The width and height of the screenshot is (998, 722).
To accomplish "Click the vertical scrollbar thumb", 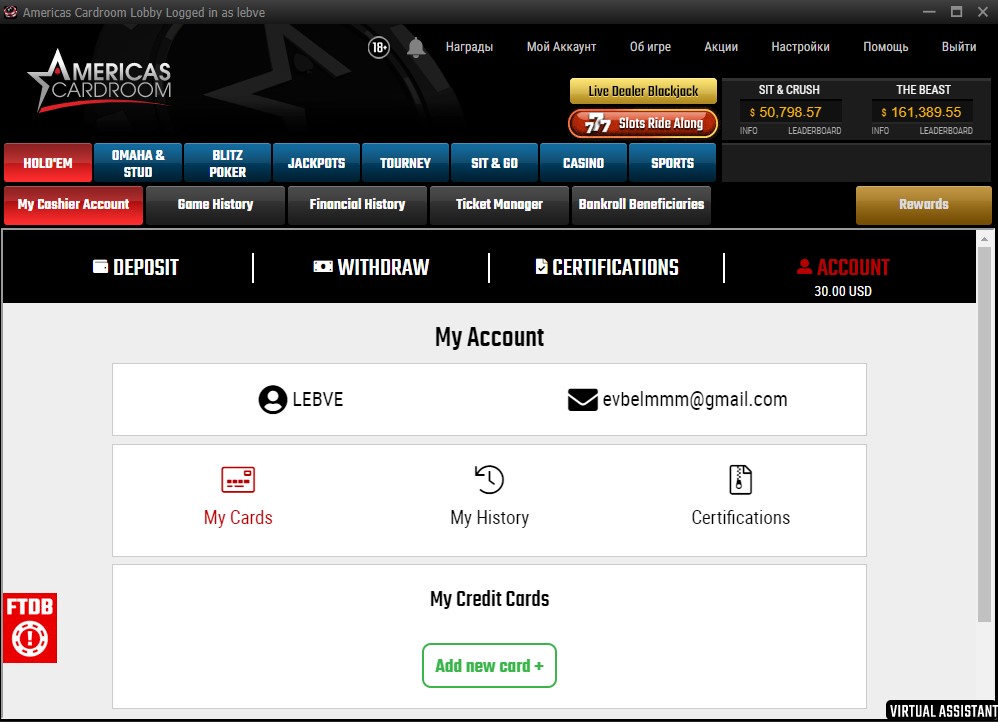I will click(x=984, y=434).
